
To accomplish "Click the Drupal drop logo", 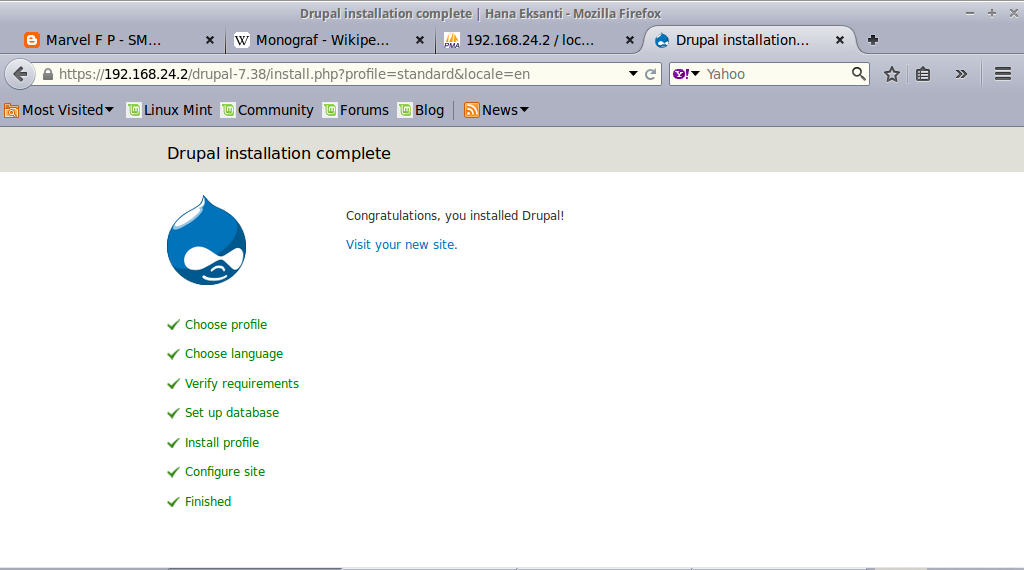I will click(206, 240).
